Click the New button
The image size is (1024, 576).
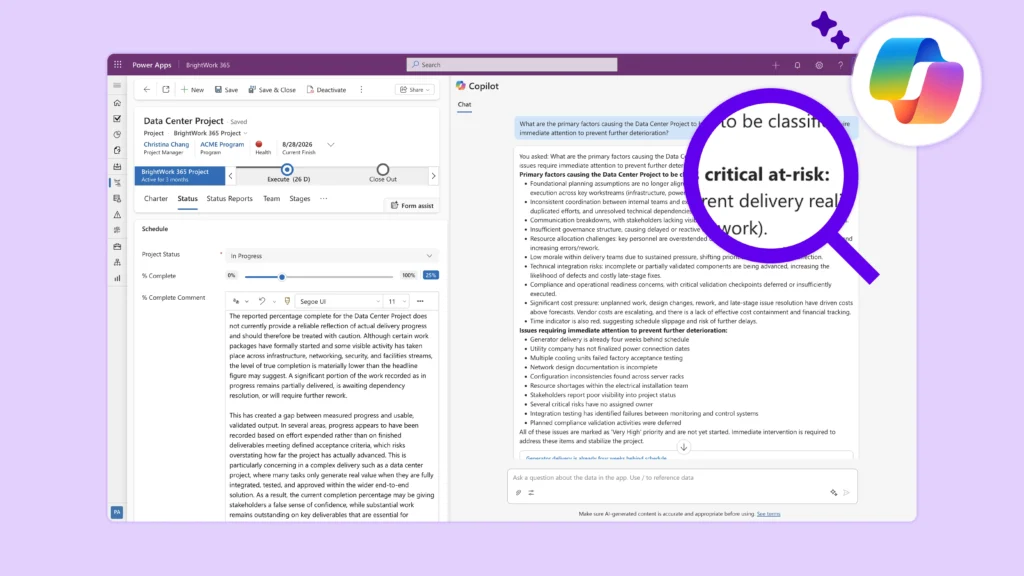193,89
